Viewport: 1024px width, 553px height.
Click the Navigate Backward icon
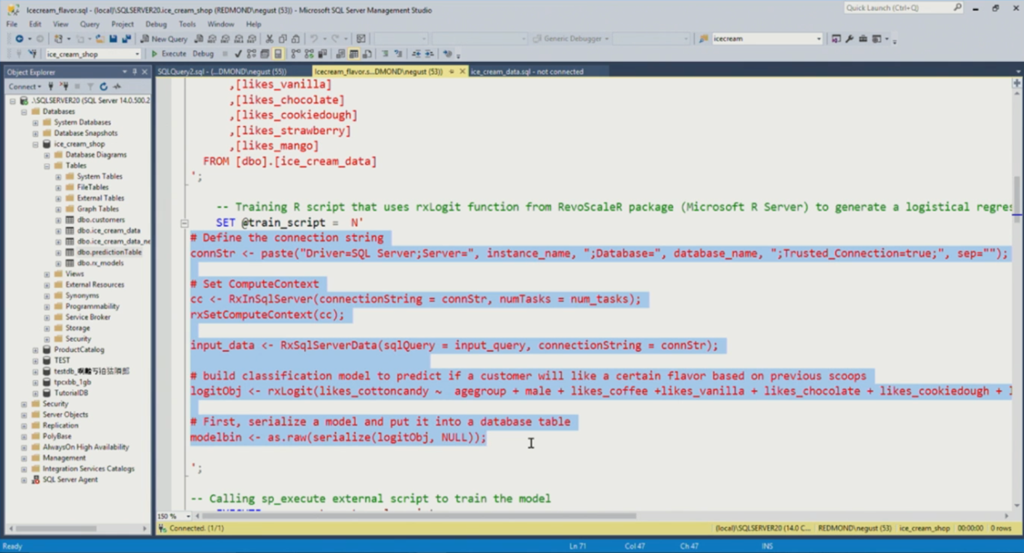point(20,39)
